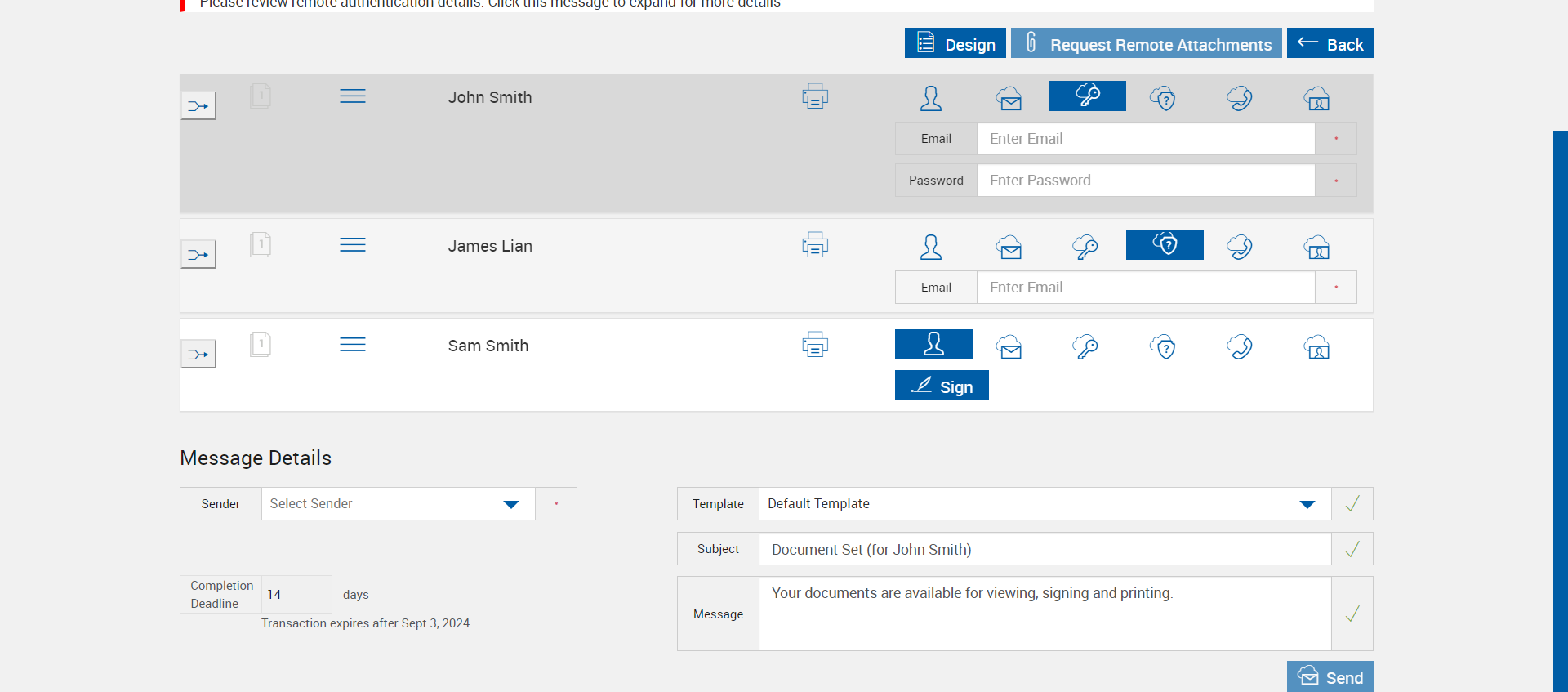The width and height of the screenshot is (1568, 692).
Task: Click the page's vertical scrollbar
Action: pyautogui.click(x=1560, y=409)
